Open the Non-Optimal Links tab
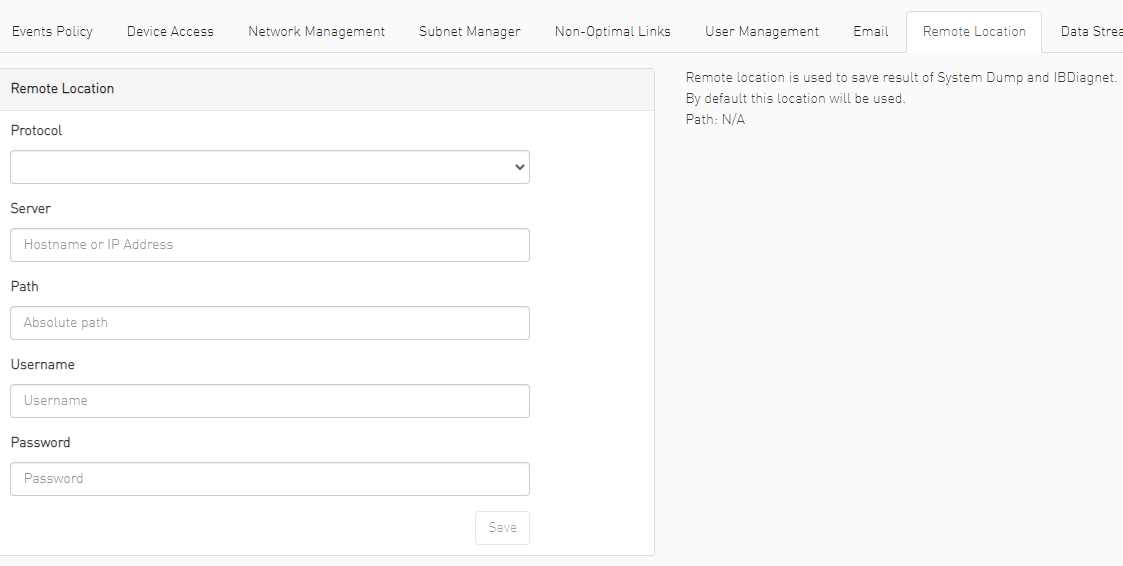 click(x=612, y=31)
